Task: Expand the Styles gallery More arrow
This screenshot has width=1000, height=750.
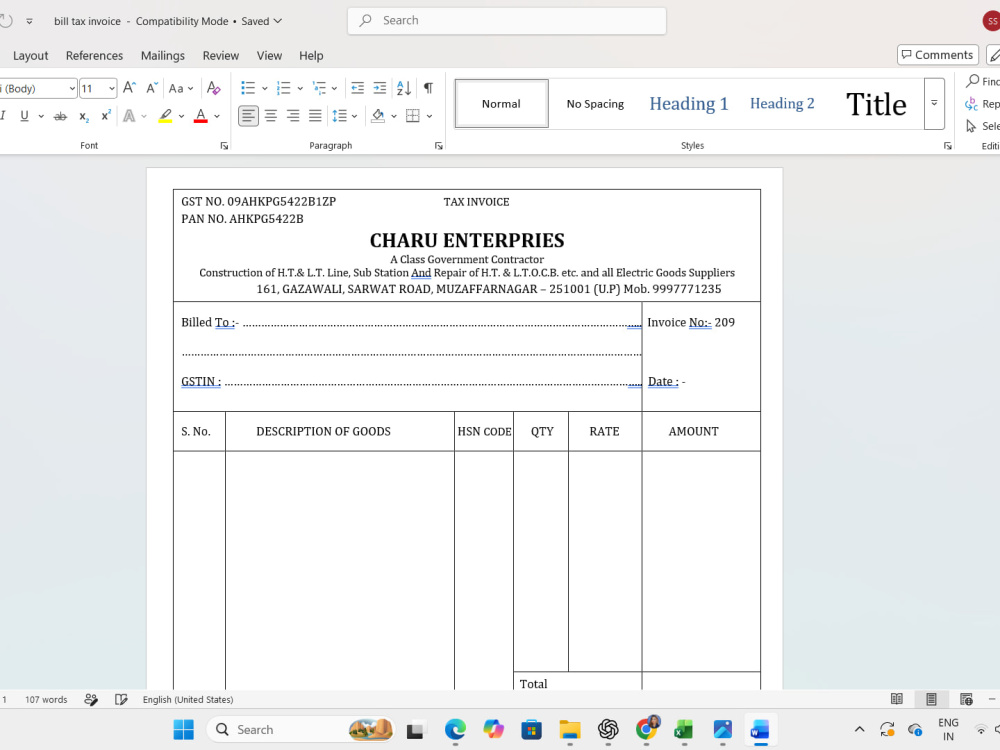Action: point(934,103)
